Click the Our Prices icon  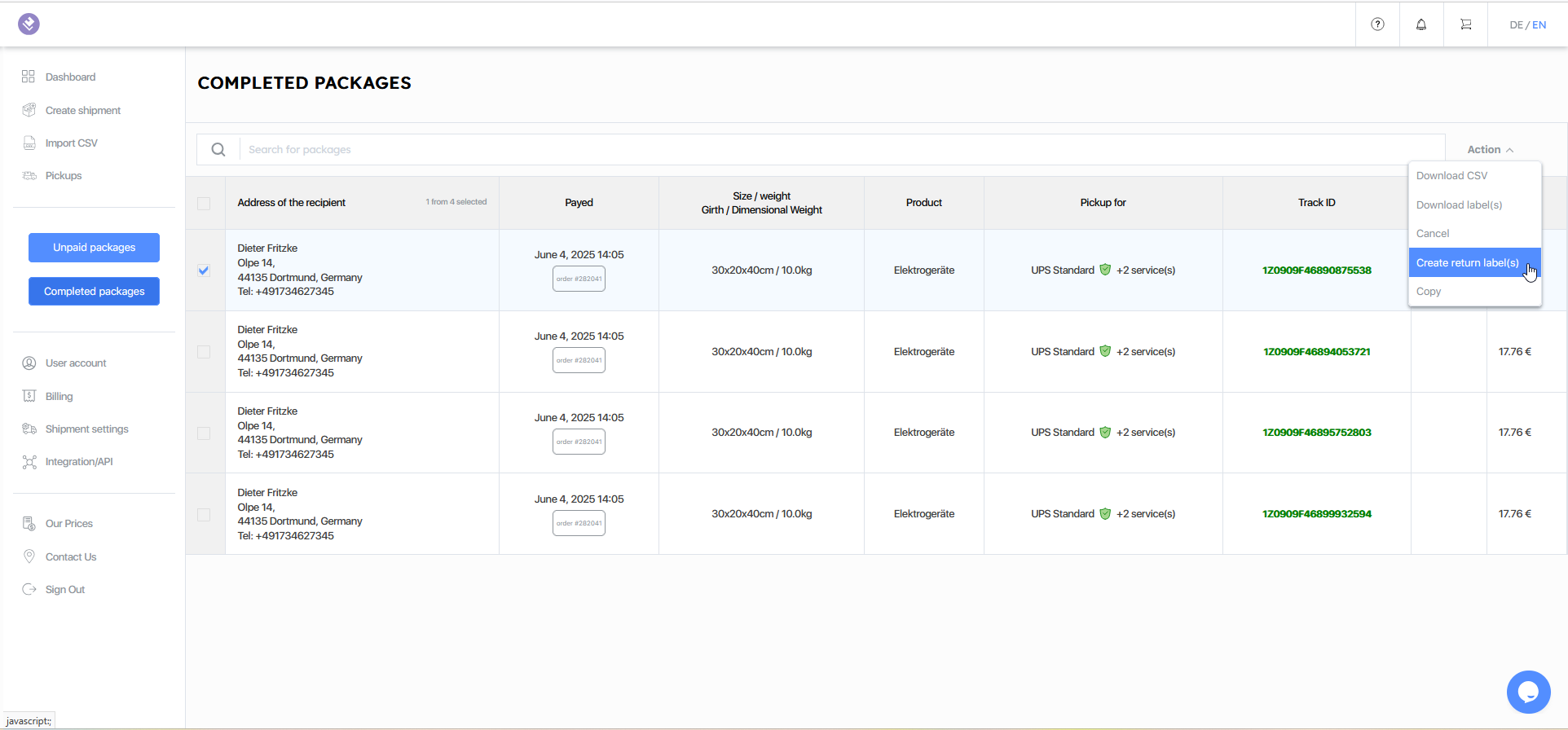point(29,524)
